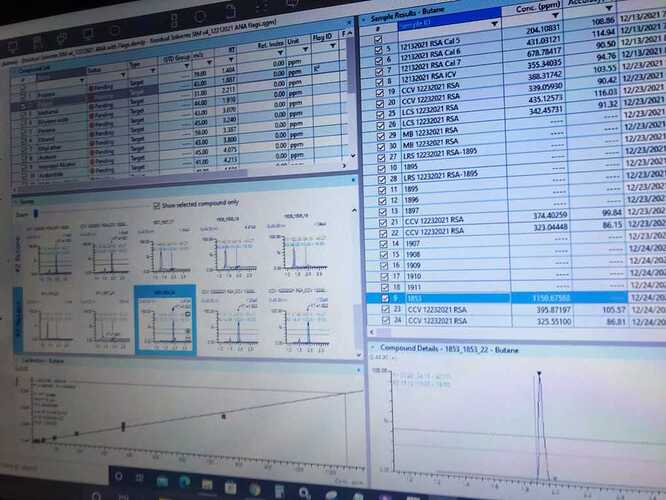The width and height of the screenshot is (666, 500).
Task: Click the peak apex marker in Compound Details
Action: tap(538, 374)
